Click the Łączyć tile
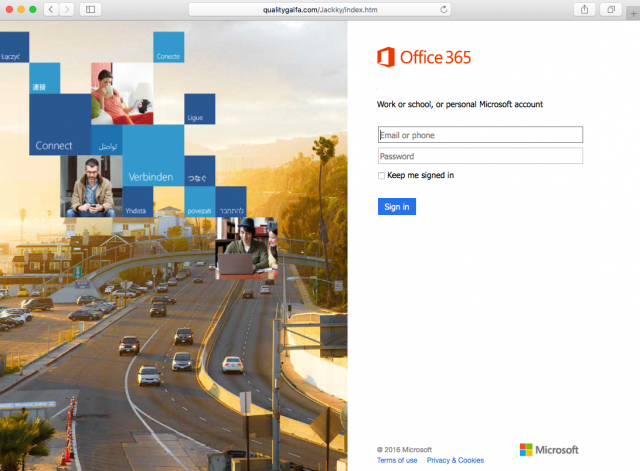The height and width of the screenshot is (471, 640). point(14,47)
